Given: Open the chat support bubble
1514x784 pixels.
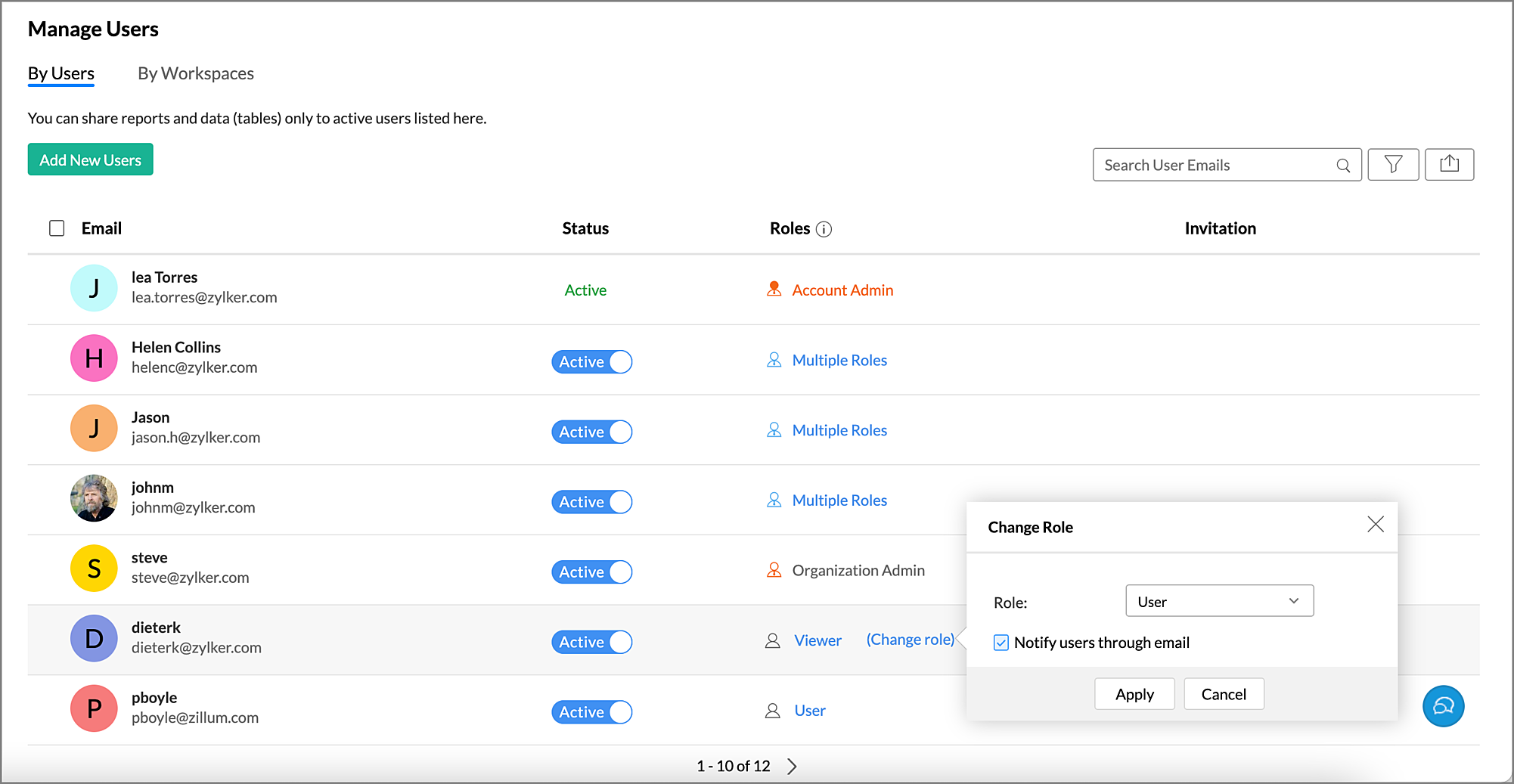Looking at the screenshot, I should [1443, 706].
